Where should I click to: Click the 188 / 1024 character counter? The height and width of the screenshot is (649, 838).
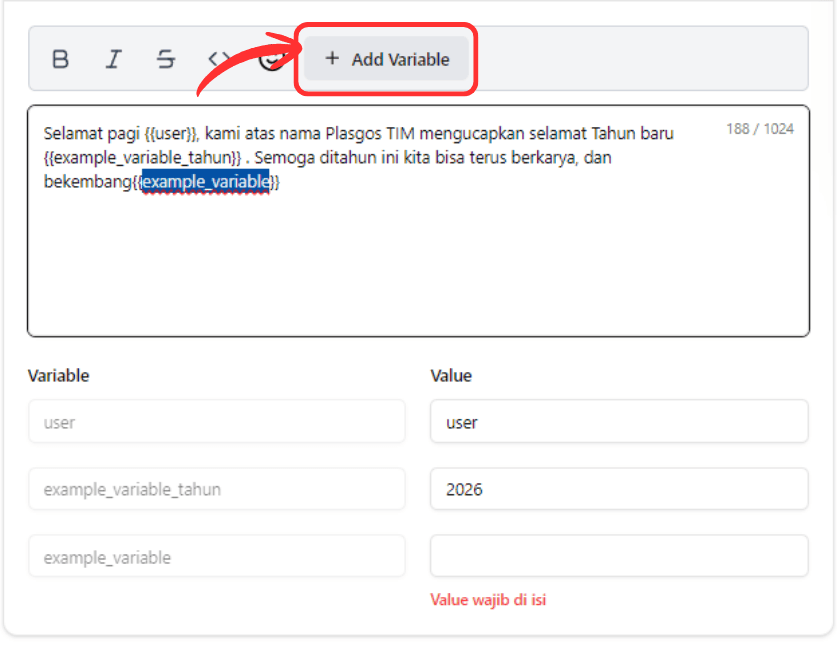tap(760, 129)
